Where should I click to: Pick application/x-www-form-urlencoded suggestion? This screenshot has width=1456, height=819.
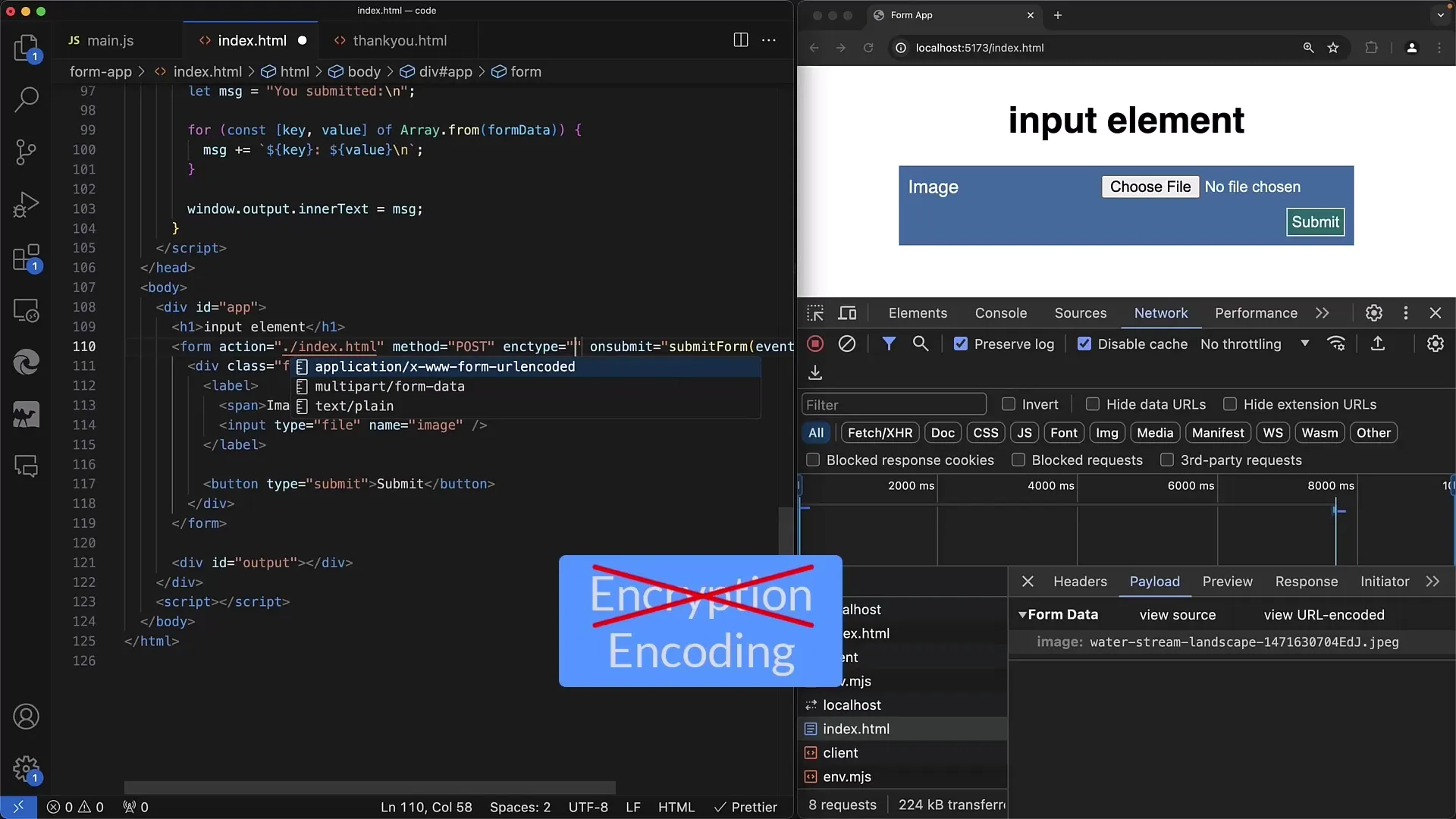(527, 367)
